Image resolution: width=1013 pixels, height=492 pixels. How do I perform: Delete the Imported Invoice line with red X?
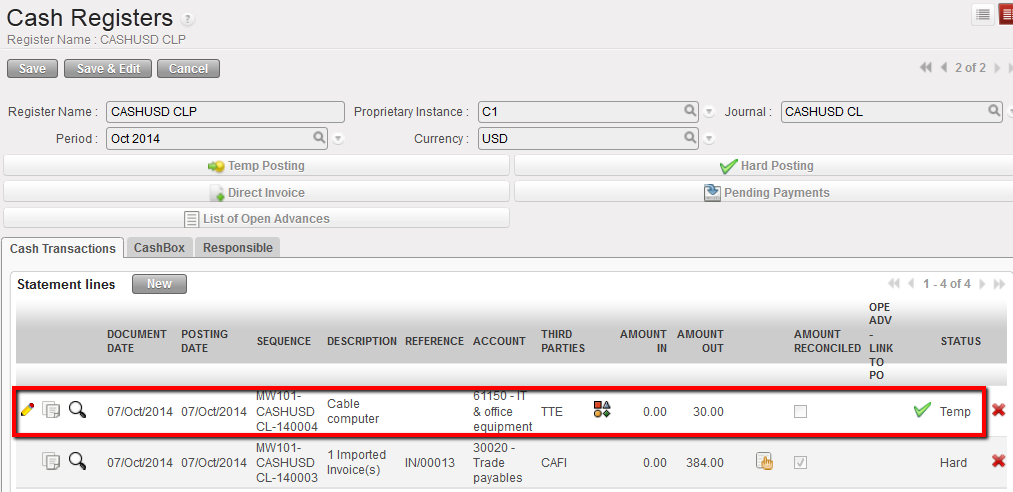click(x=998, y=461)
